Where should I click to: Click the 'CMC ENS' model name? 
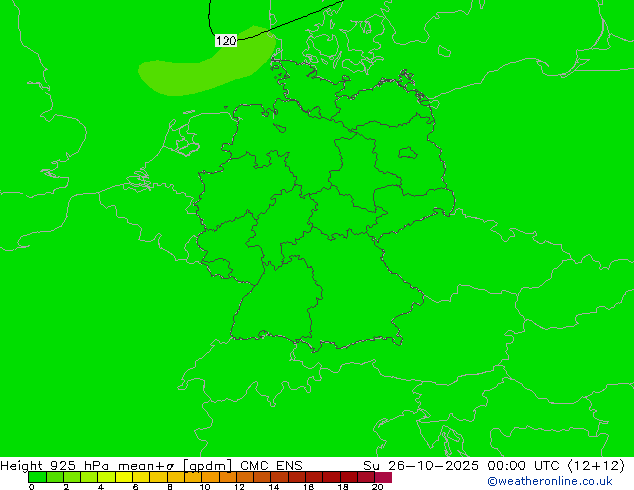(x=271, y=466)
